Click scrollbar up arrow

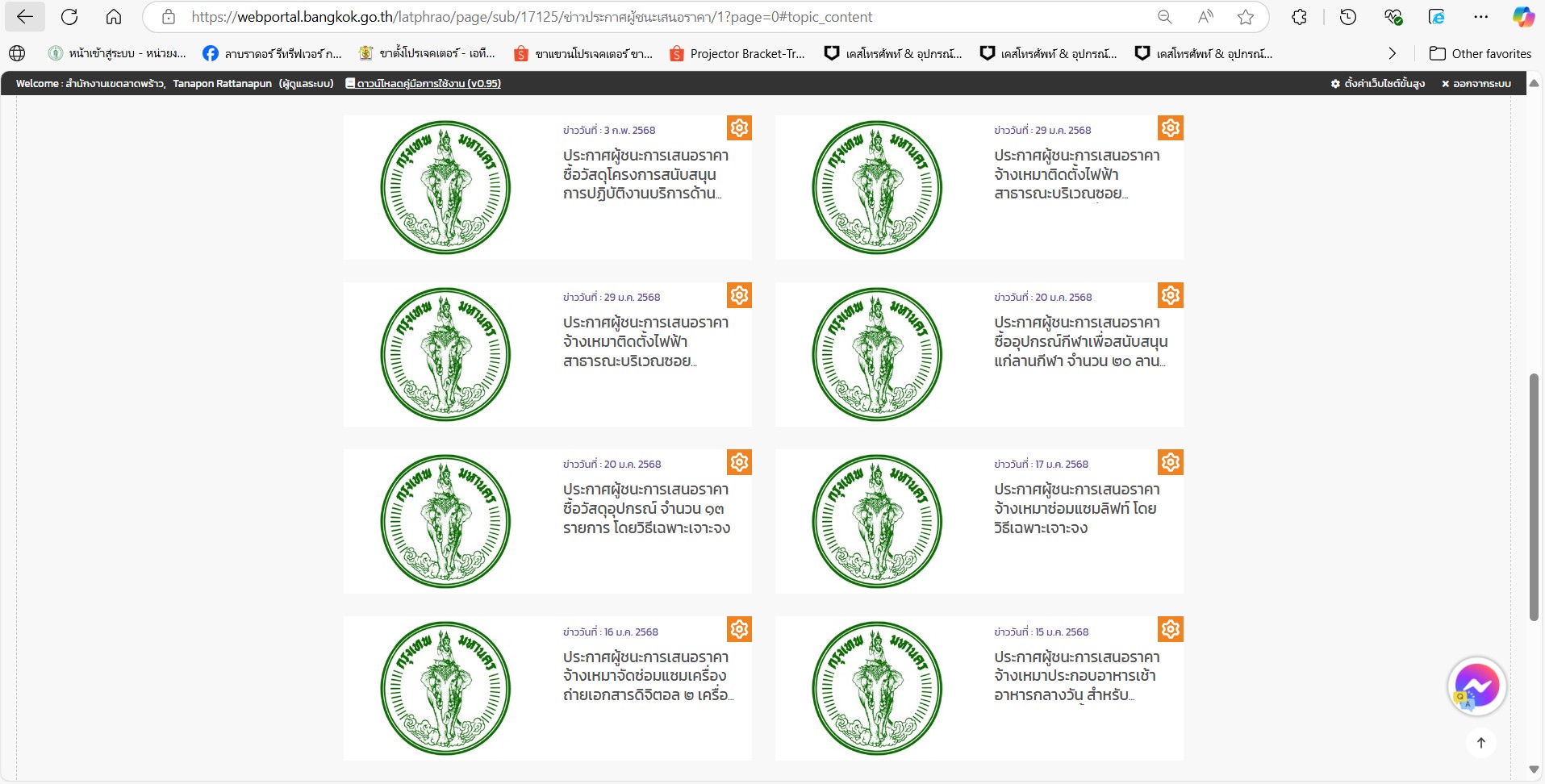1535,83
